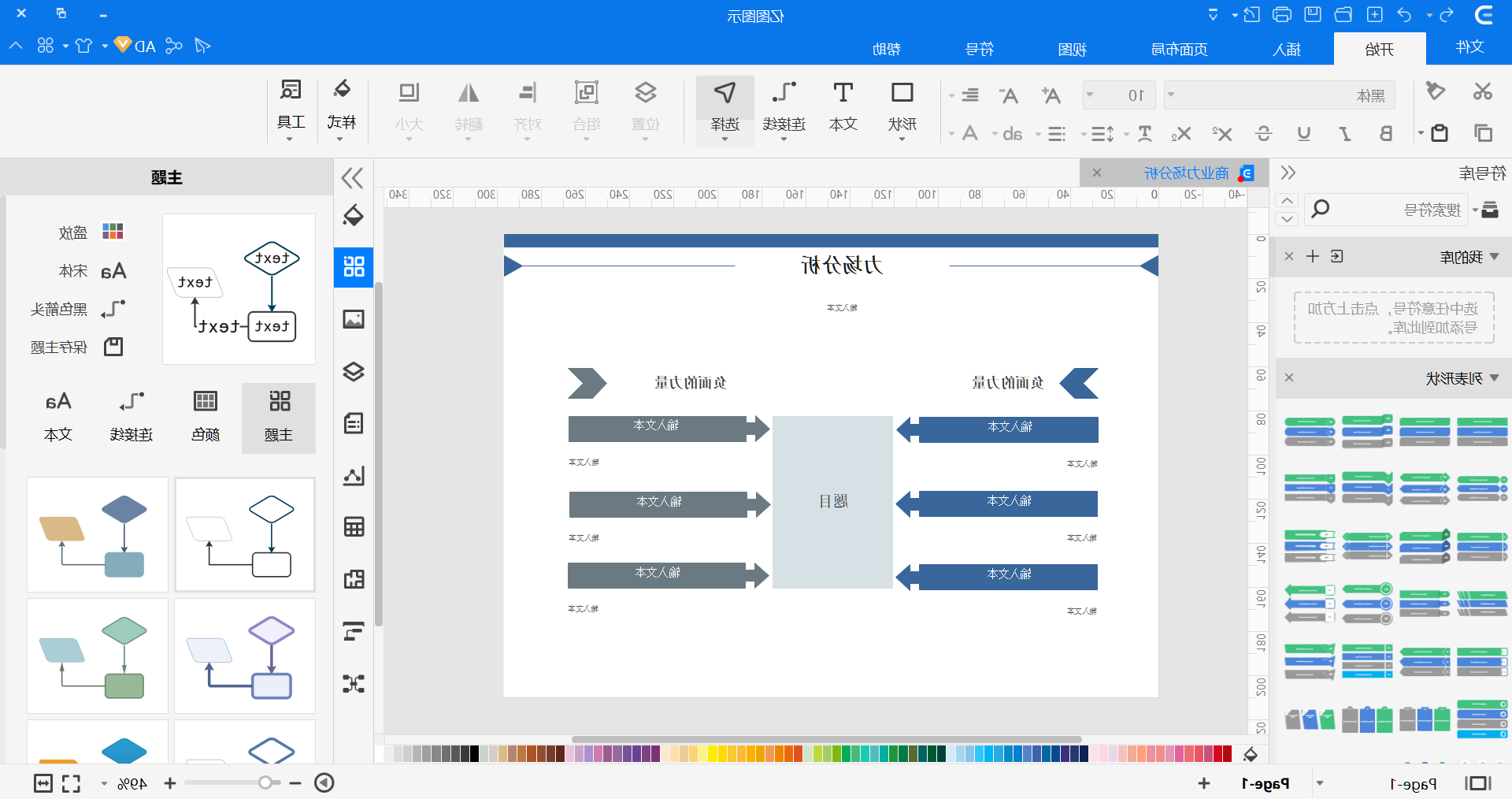Click the Cut scissors icon
Image resolution: width=1512 pixels, height=799 pixels.
coord(1482,91)
